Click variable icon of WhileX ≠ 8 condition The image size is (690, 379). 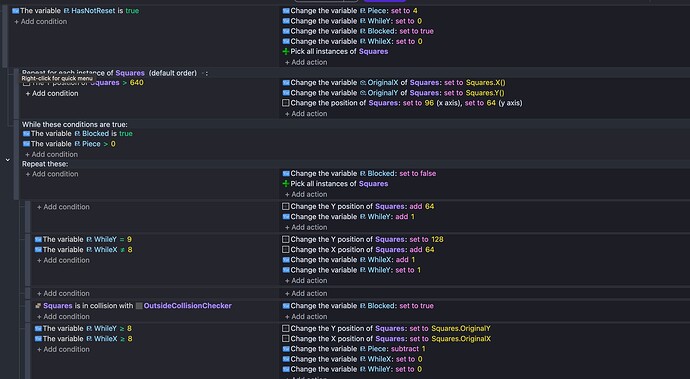(38, 250)
